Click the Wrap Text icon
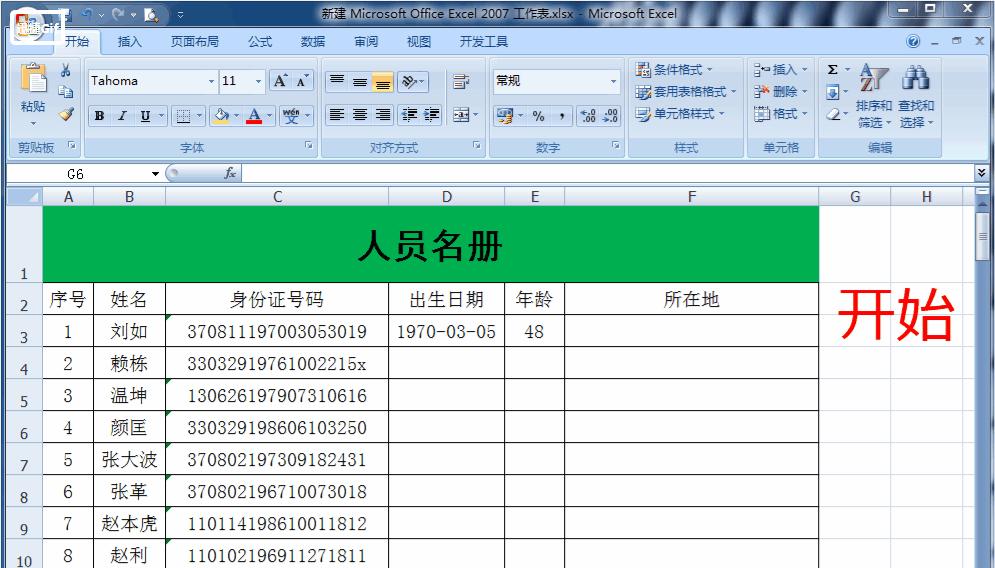 pos(461,81)
